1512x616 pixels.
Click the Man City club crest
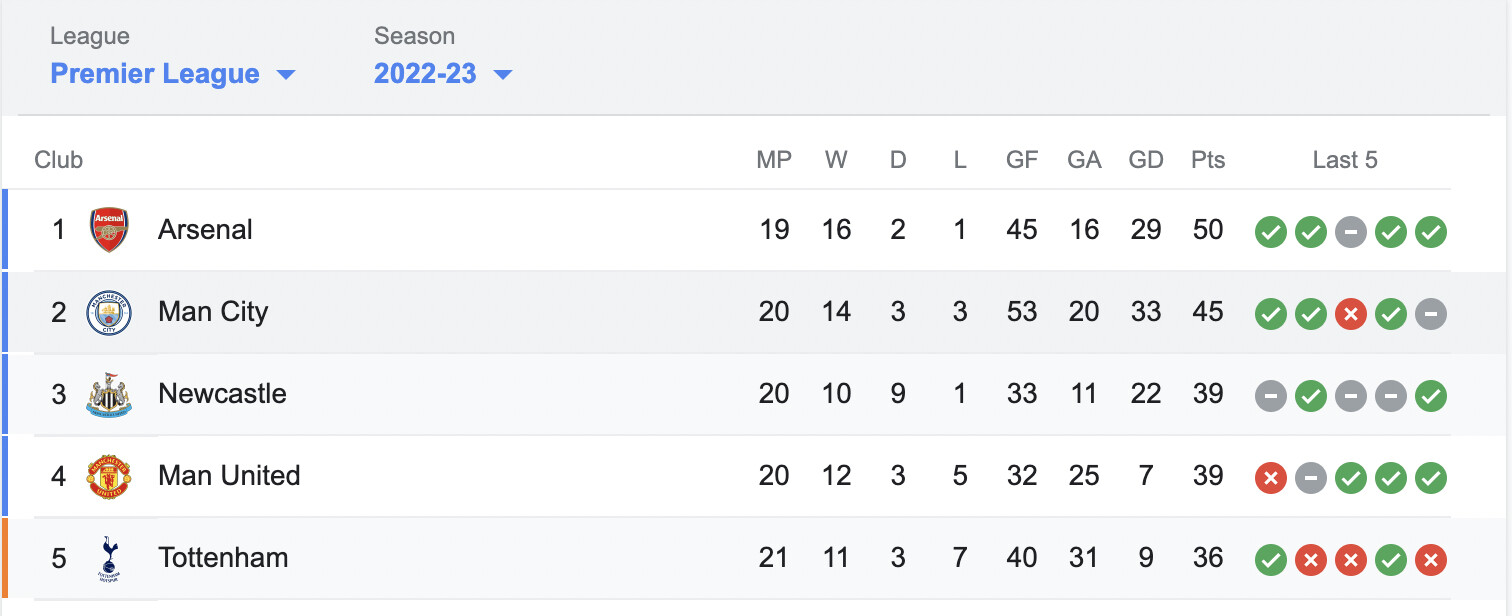pos(109,312)
